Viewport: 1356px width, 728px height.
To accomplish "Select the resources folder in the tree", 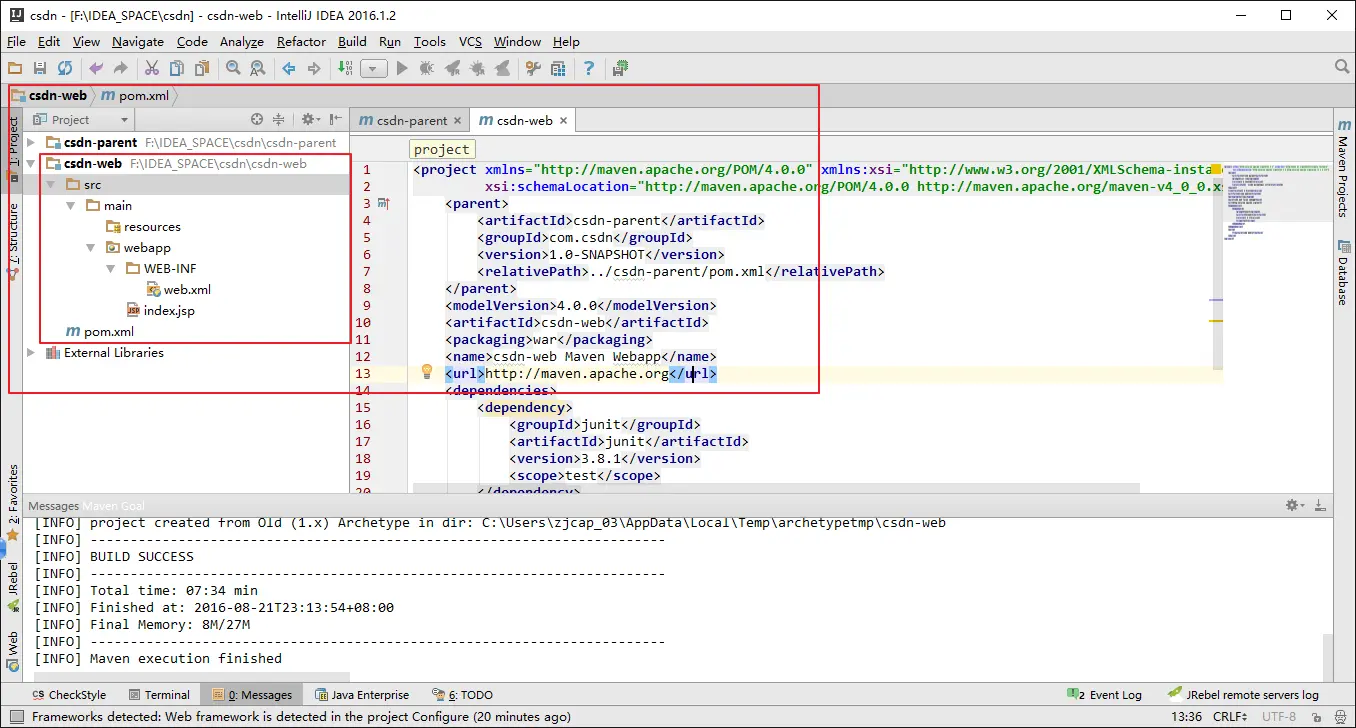I will [x=143, y=227].
